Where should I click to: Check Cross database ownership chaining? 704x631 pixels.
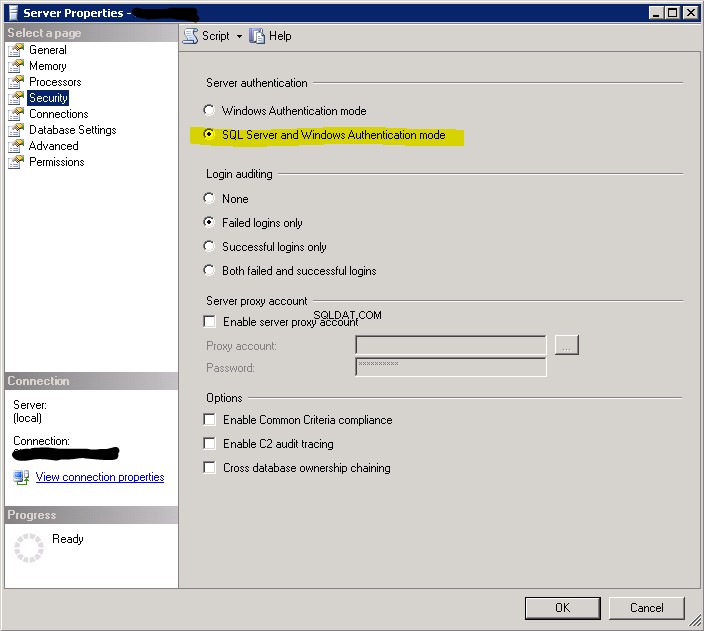209,468
